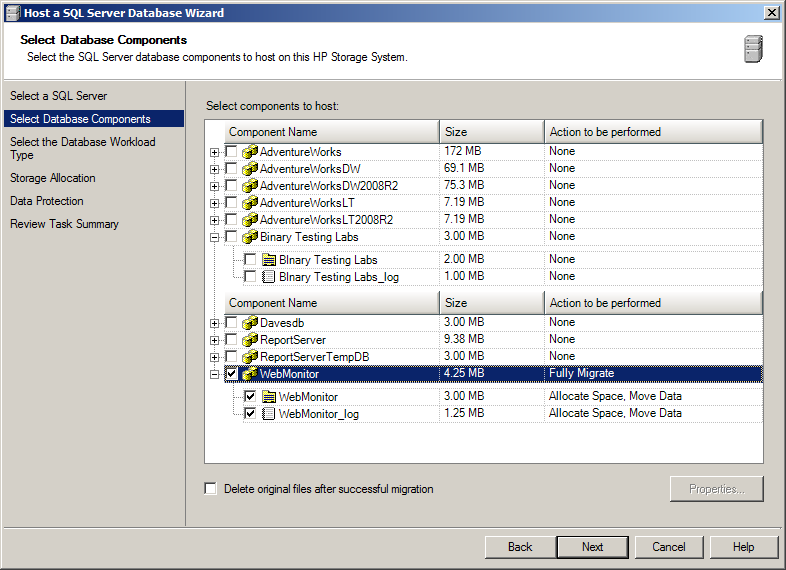This screenshot has height=570, width=786.
Task: Click the server icon in wizard header
Action: coord(753,49)
